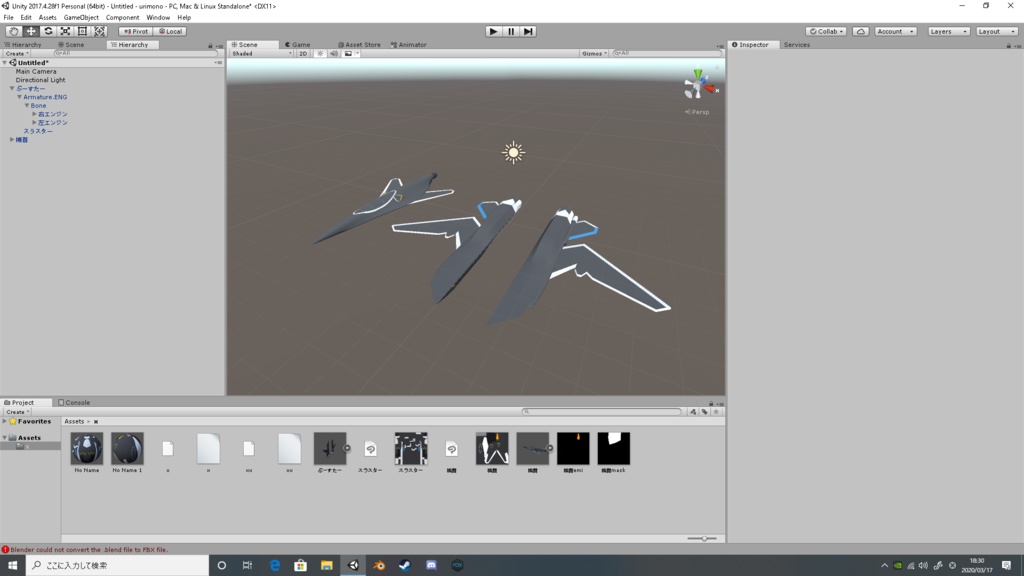Adjust the asset thumbnail size slider
Viewport: 1024px width, 576px height.
(702, 539)
